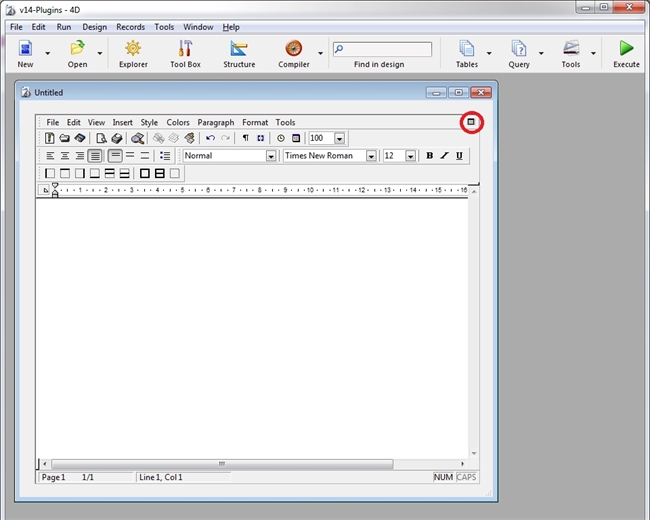Click the horizontal scrollbar of the document

250,464
